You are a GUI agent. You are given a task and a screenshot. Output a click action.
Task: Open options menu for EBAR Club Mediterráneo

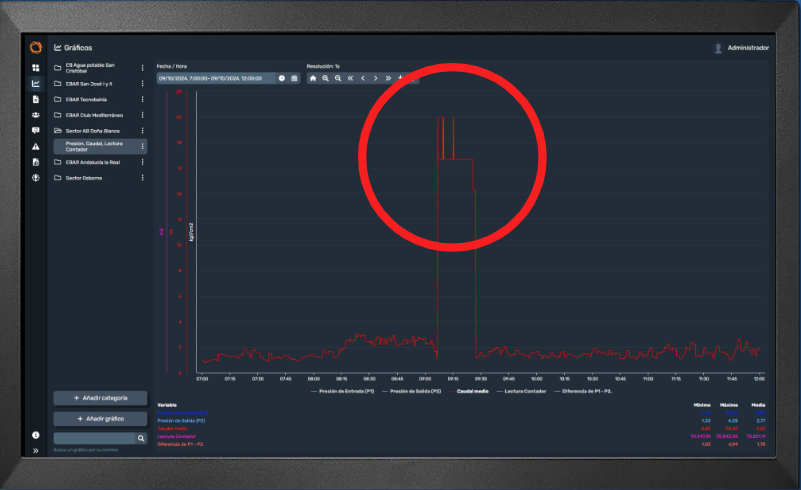click(143, 115)
